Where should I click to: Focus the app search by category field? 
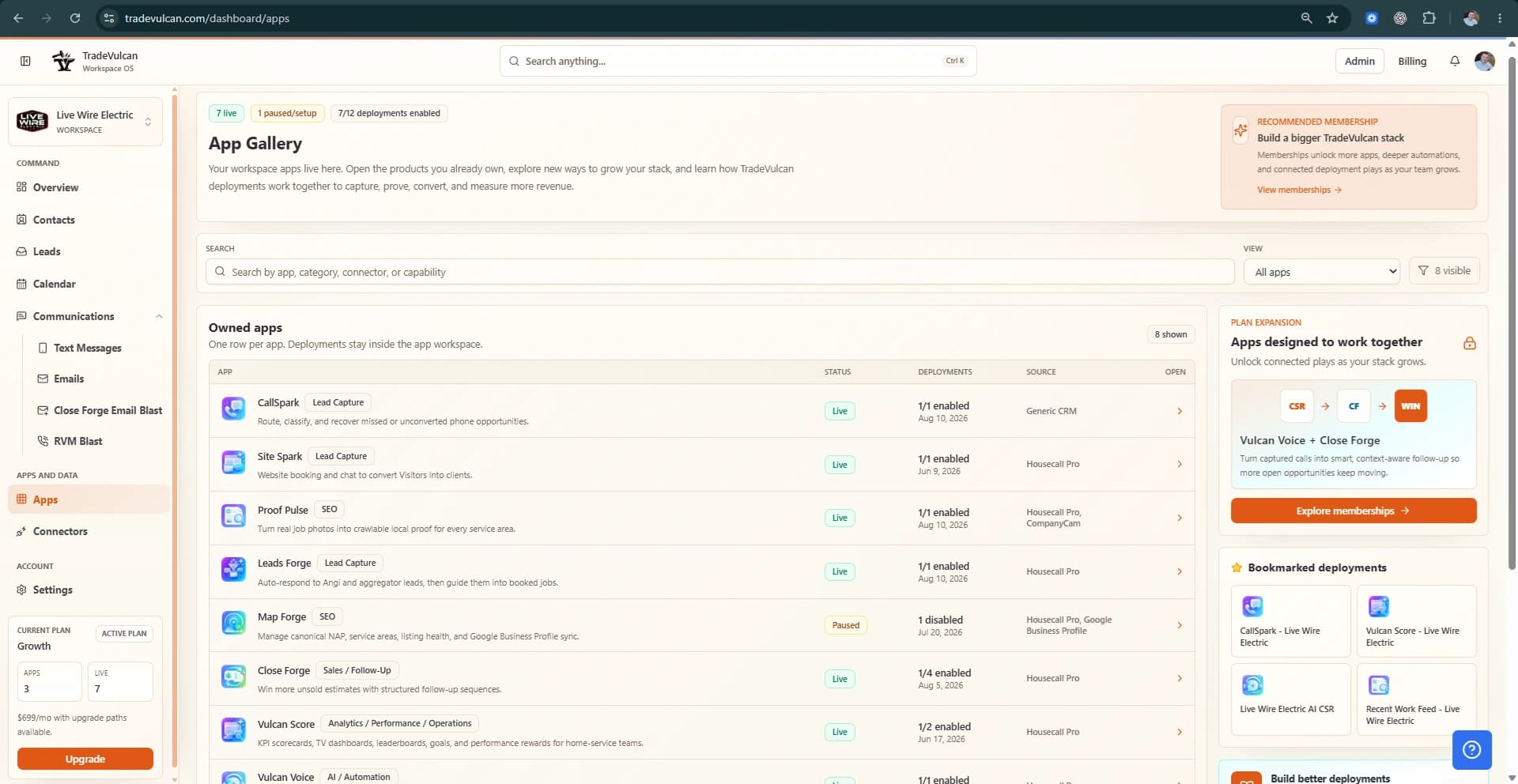coord(719,272)
